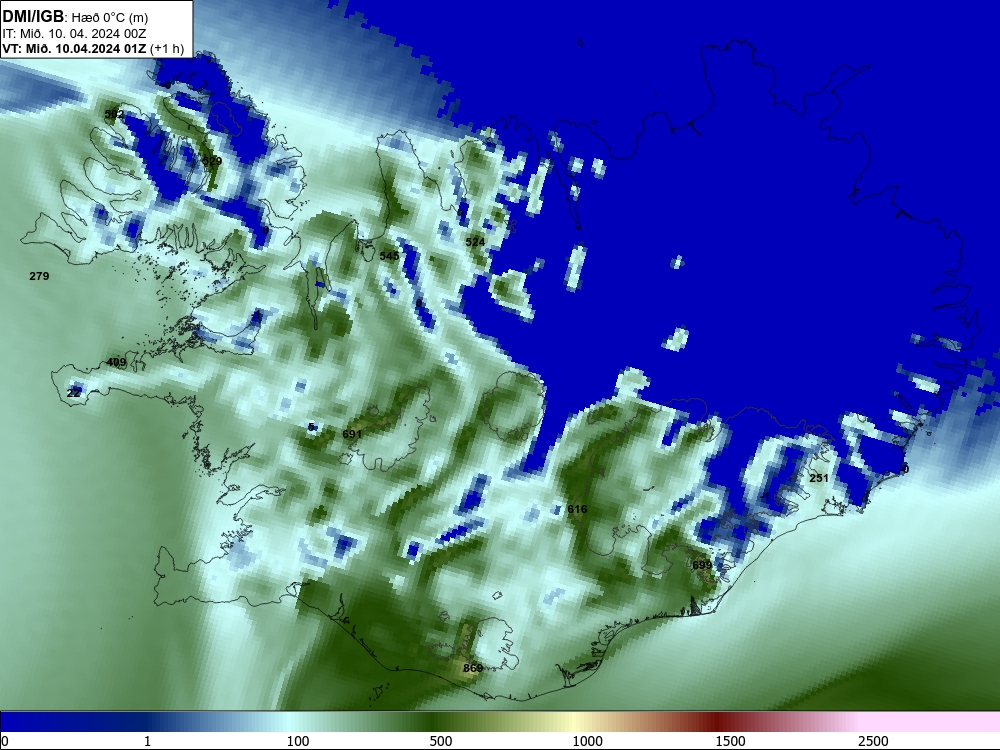Click the 582 height value on map
Screen dimensions: 1000x750
coord(114,114)
